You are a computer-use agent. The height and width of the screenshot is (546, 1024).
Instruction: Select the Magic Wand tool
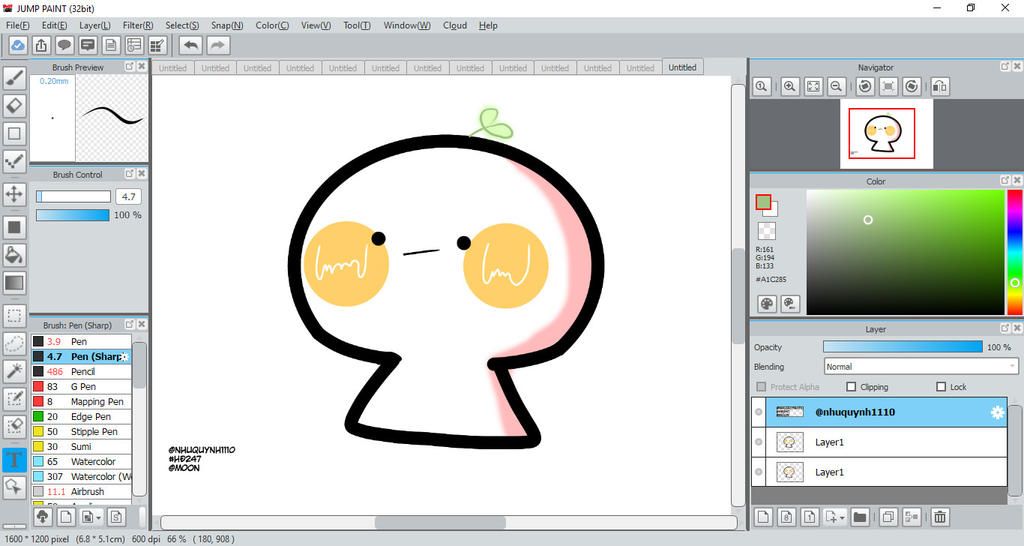[x=14, y=371]
